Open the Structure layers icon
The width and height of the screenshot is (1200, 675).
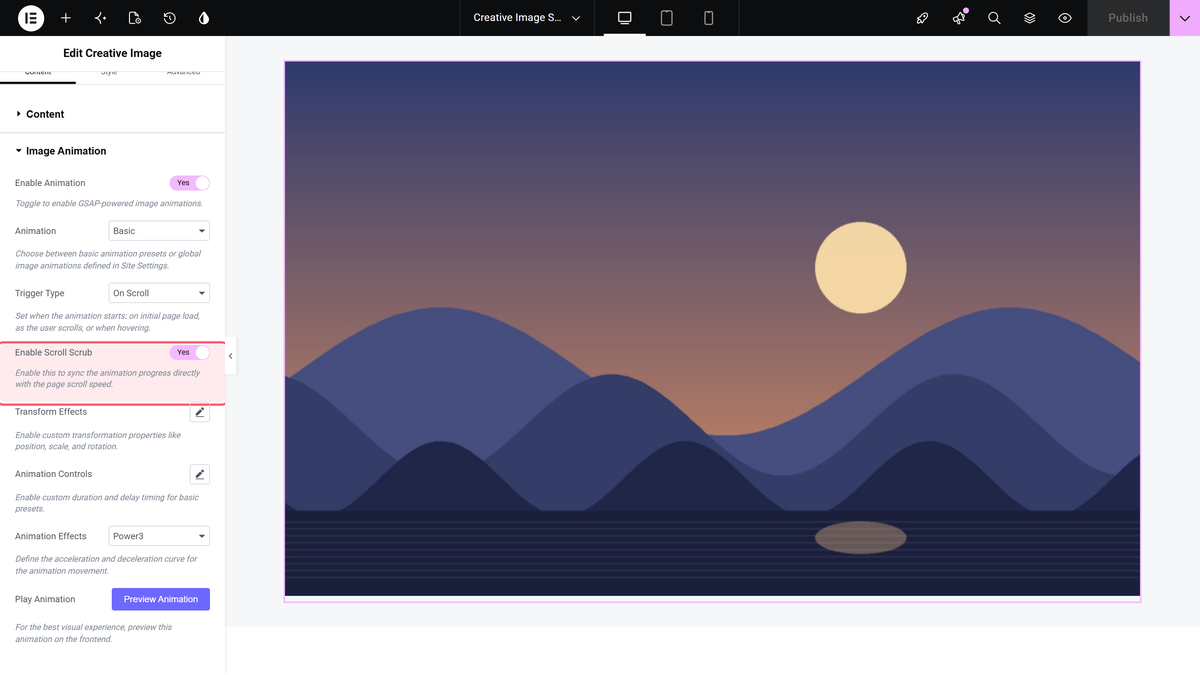point(1030,18)
